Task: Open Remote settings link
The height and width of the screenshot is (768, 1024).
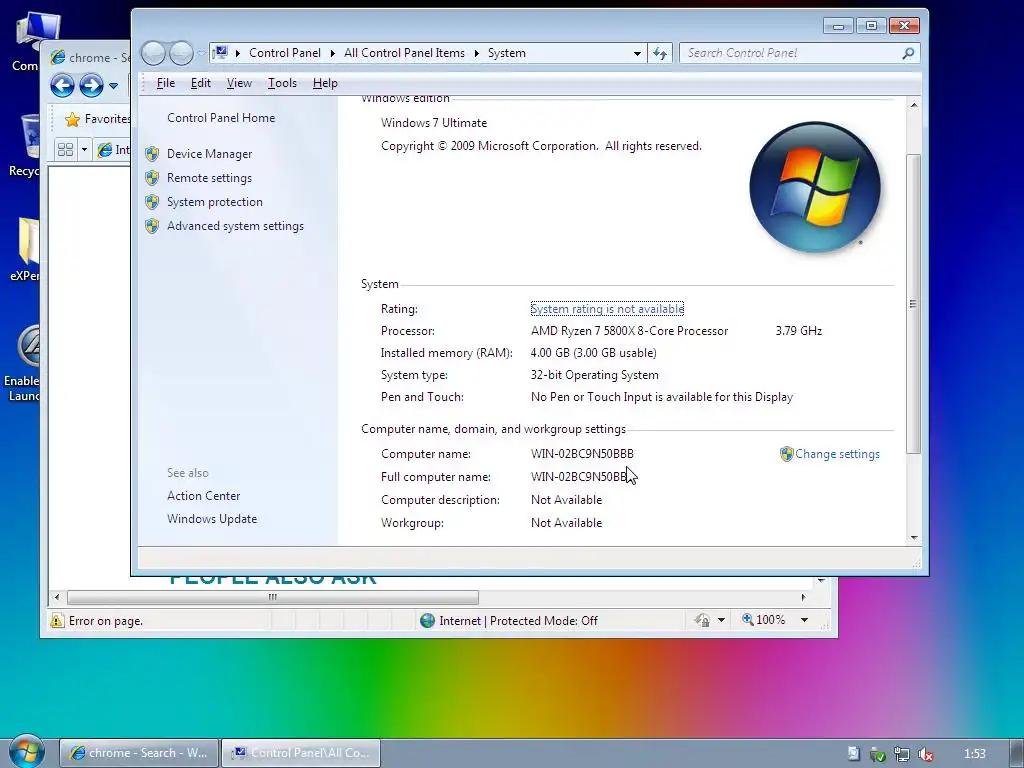Action: coord(209,178)
